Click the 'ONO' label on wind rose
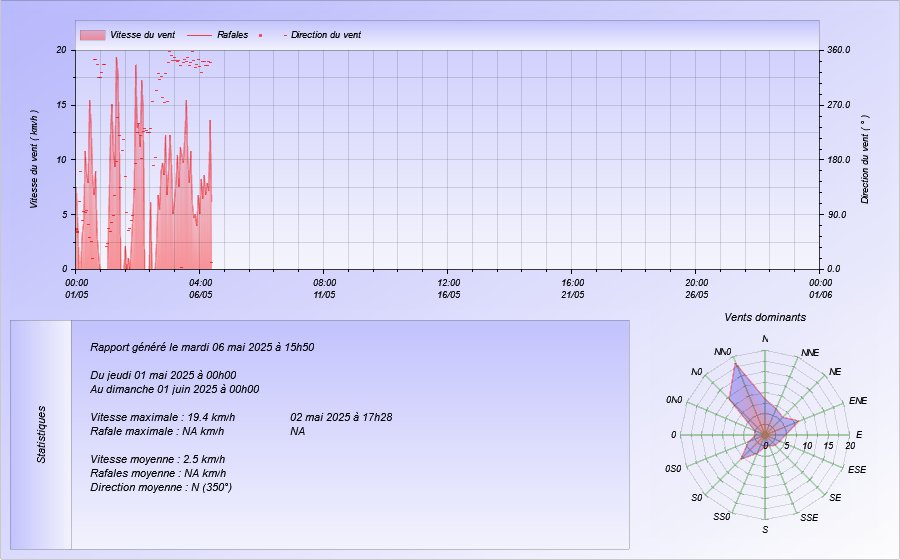Image resolution: width=900 pixels, height=560 pixels. [x=674, y=400]
